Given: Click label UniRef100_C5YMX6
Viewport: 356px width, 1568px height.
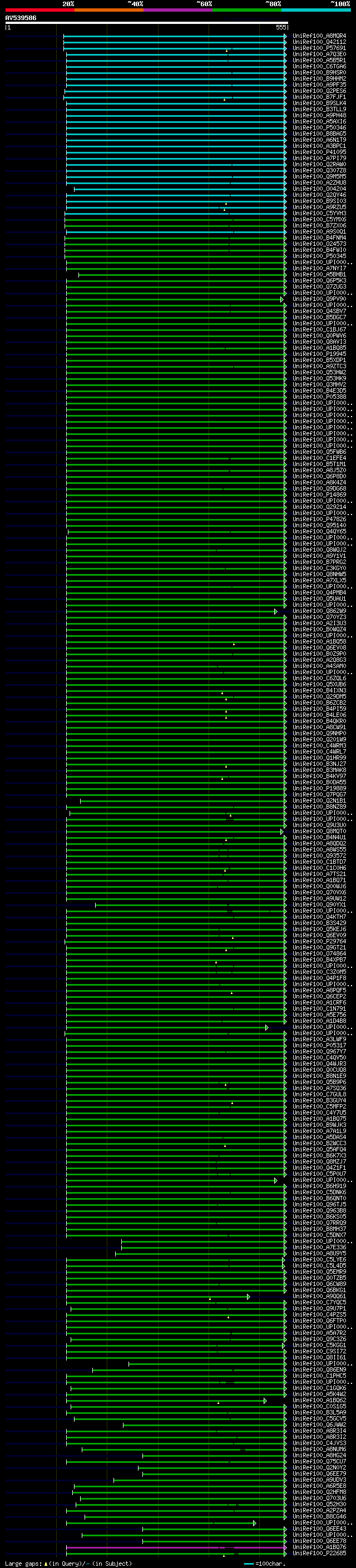Looking at the screenshot, I should coord(319,219).
